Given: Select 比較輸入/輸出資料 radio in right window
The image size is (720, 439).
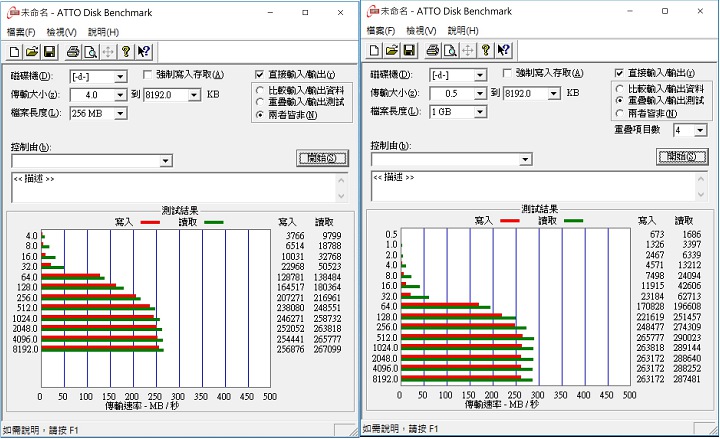Looking at the screenshot, I should 619,89.
